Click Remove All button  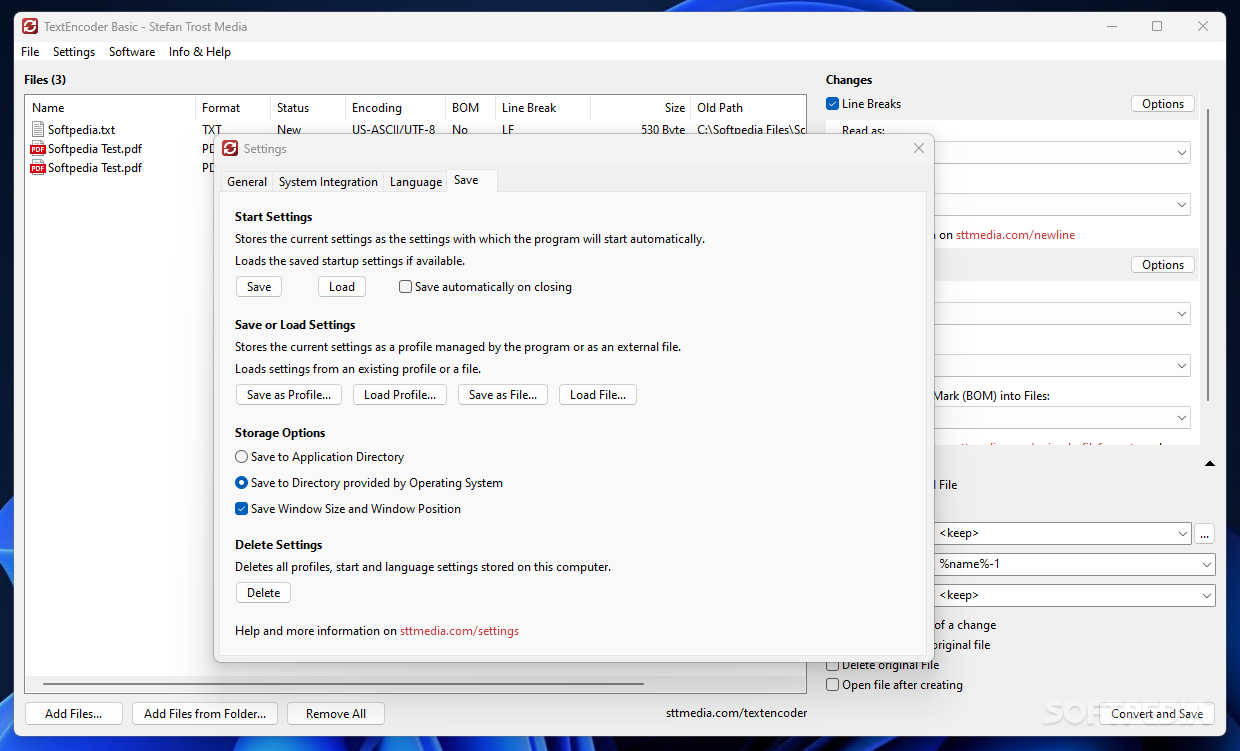click(x=336, y=714)
